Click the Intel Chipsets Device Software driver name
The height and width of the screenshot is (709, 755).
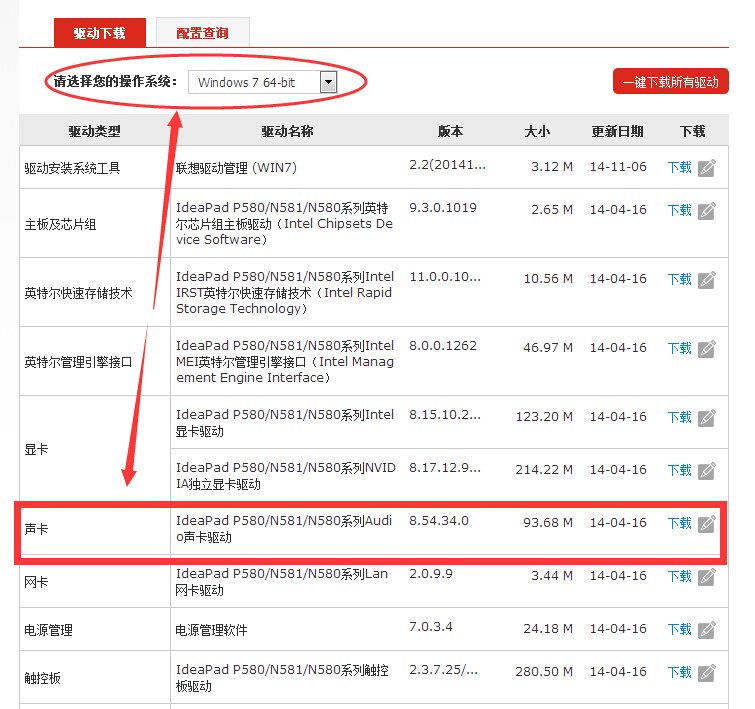[285, 224]
